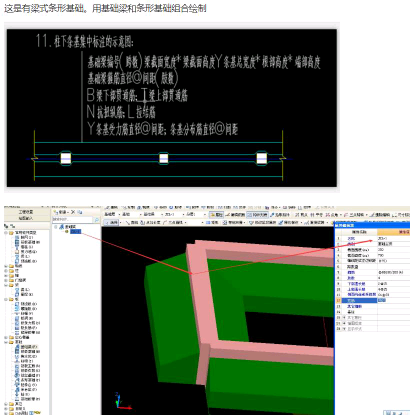
Task: Open the edit rebar toolbar button
Action: point(236,215)
